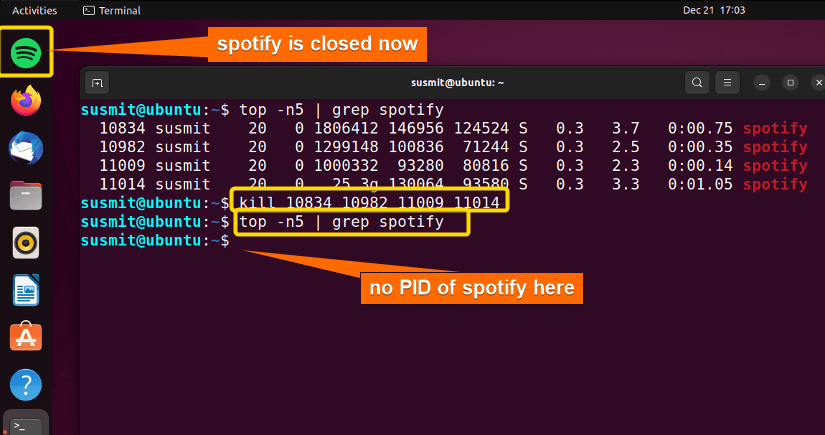Click PID 11014 in top output

pyautogui.click(x=122, y=185)
